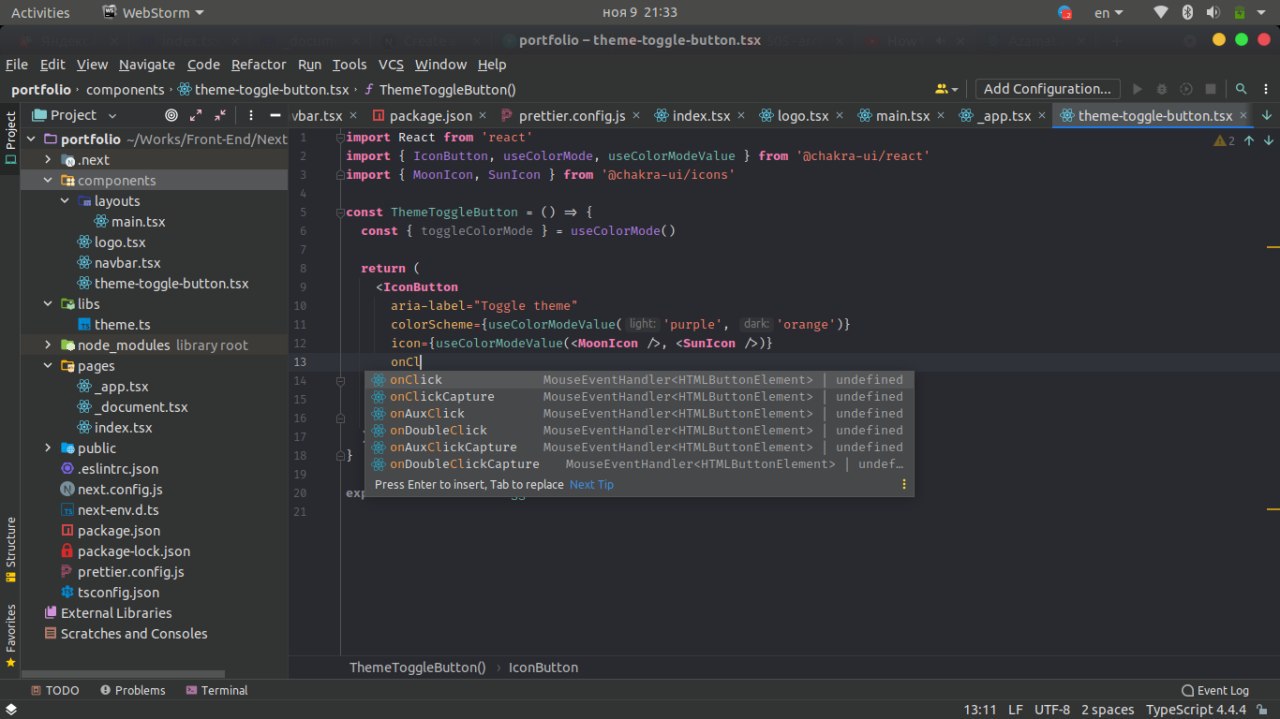The height and width of the screenshot is (719, 1280).
Task: Open the en keyboard layout indicator
Action: (x=1109, y=12)
